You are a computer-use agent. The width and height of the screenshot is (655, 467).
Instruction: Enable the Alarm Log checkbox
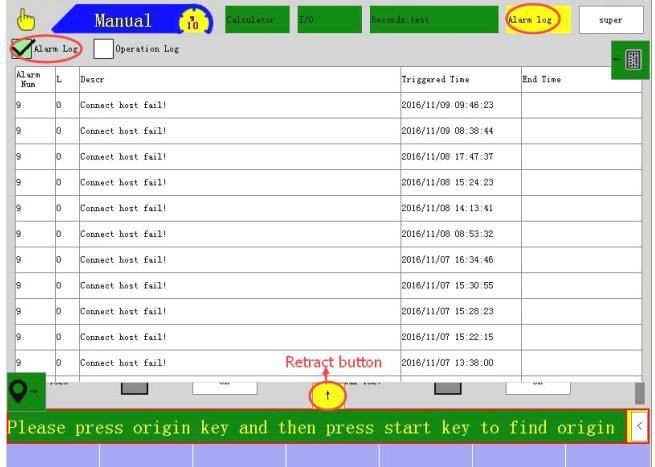21,48
